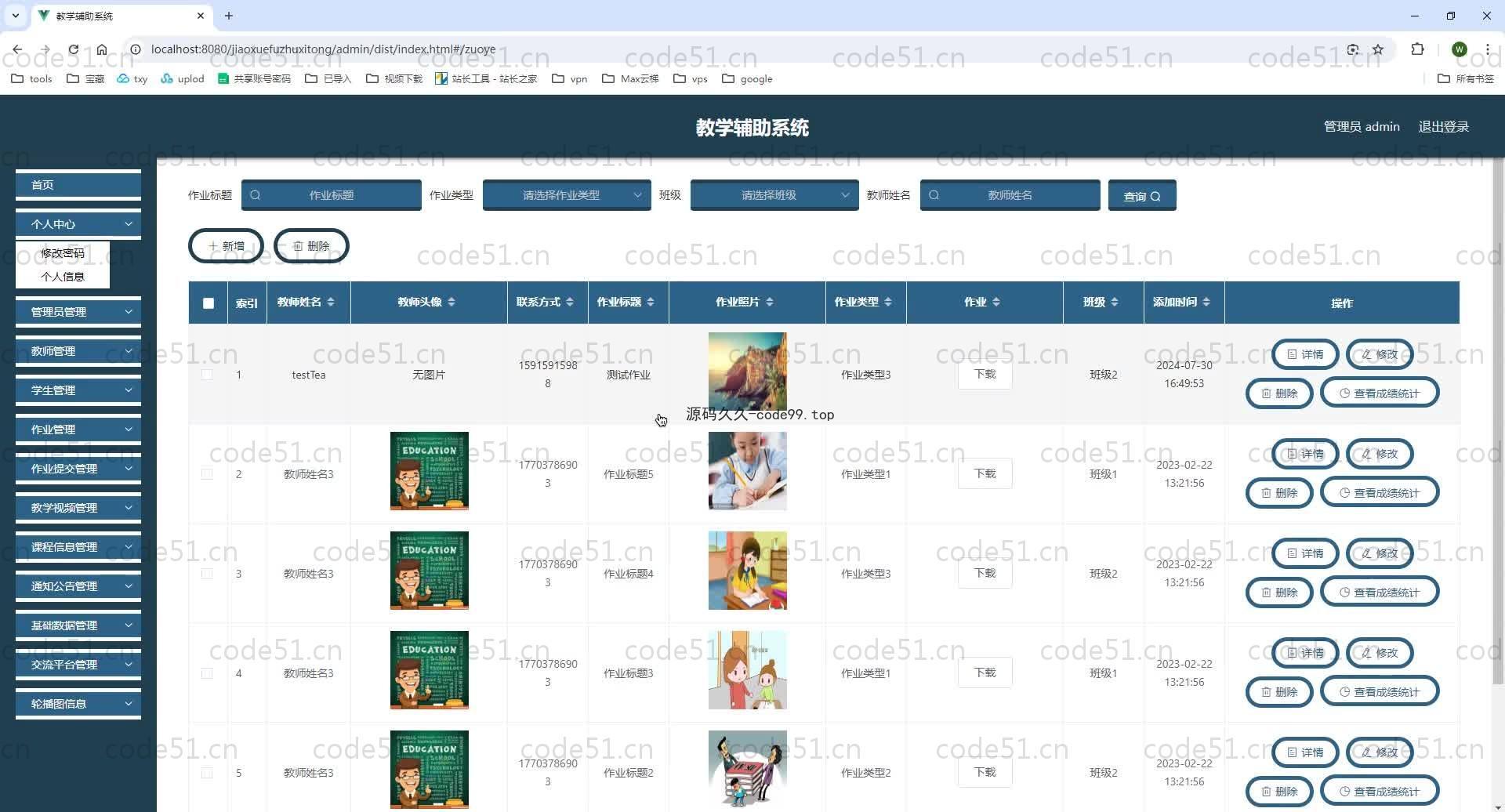Reload the page with the refresh icon

(73, 49)
